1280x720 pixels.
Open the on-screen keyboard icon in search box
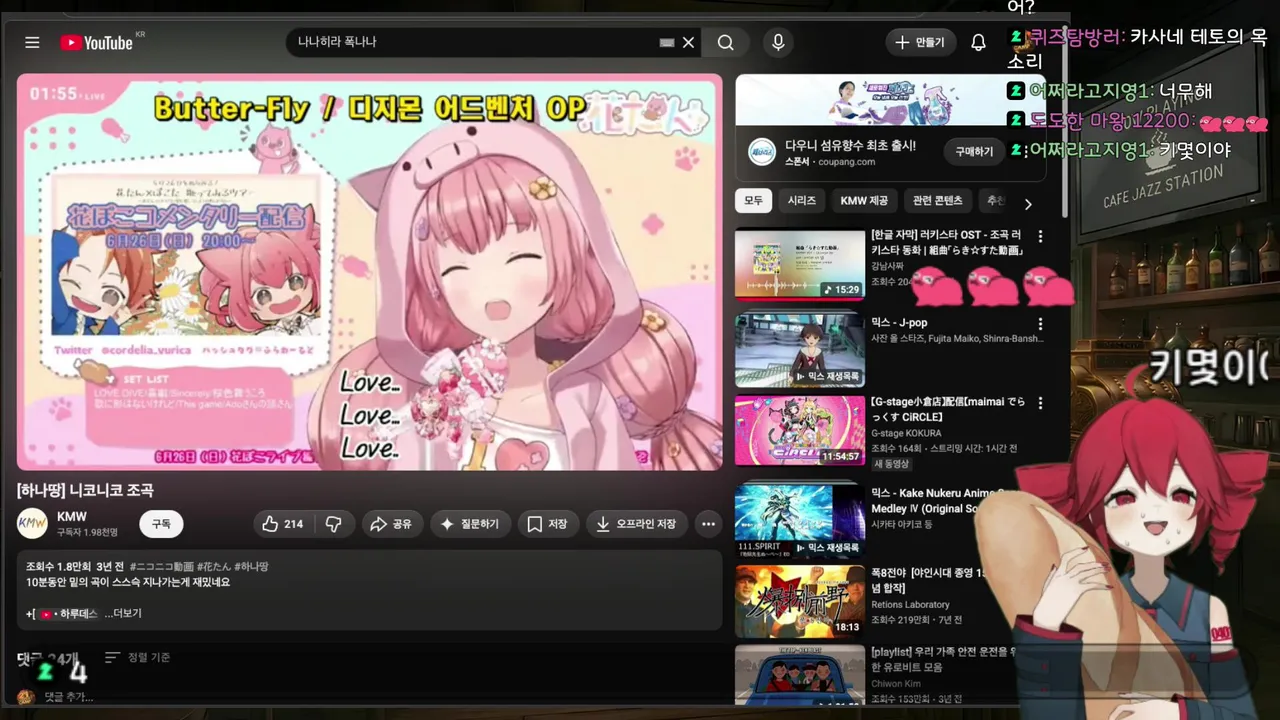667,42
